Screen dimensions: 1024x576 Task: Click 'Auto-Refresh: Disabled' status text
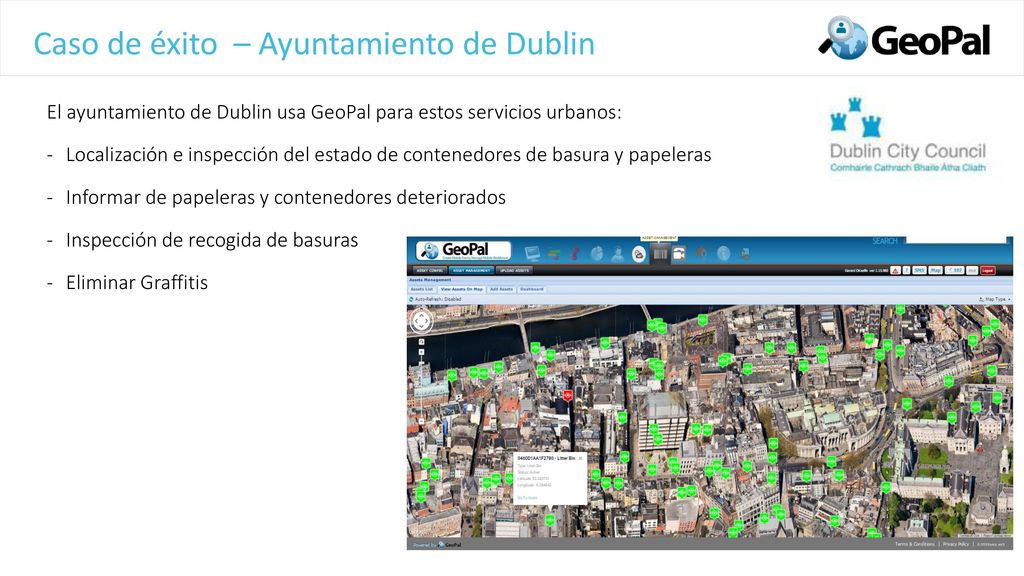[x=438, y=299]
